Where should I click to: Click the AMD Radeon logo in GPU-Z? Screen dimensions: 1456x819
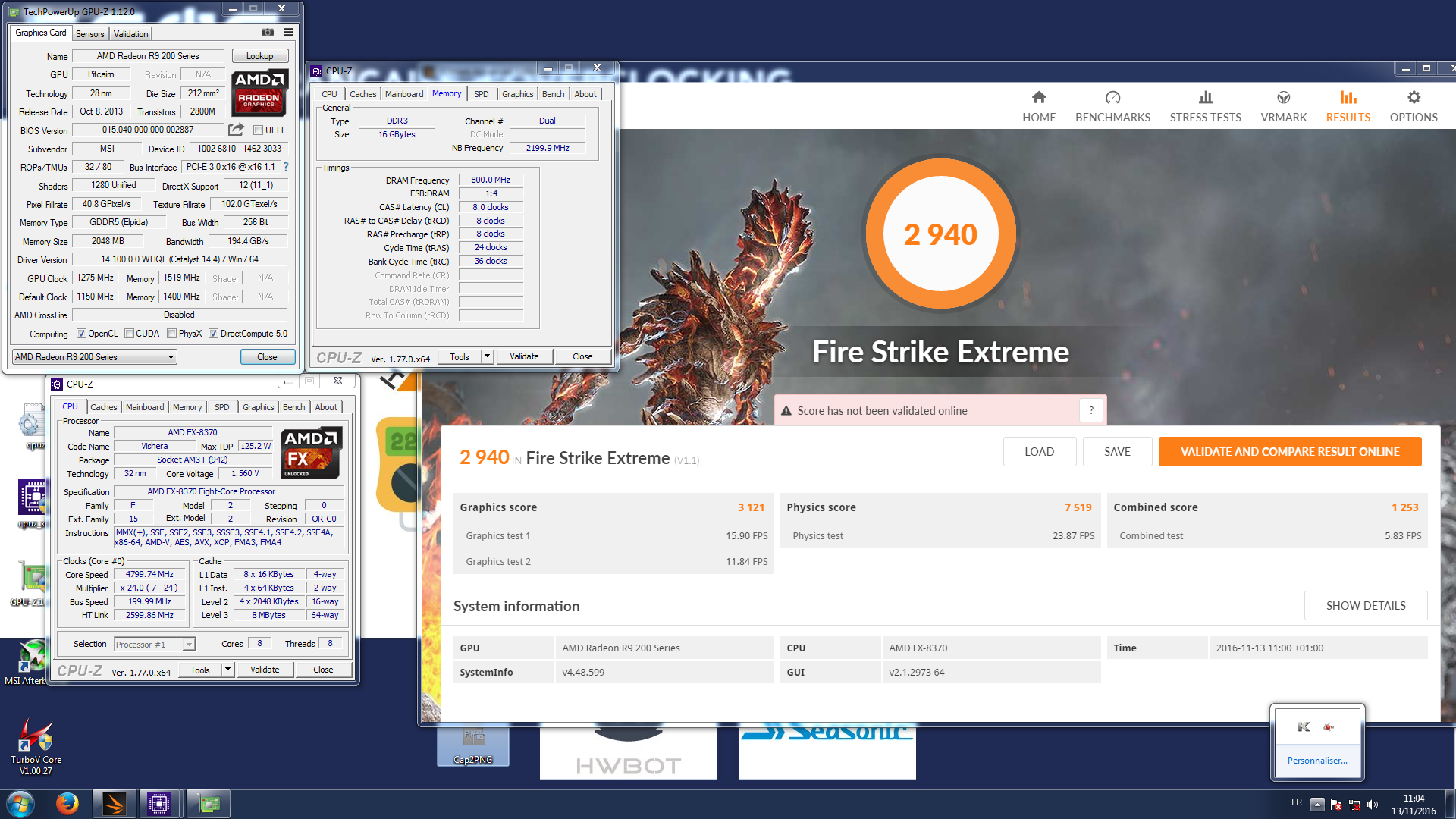click(x=259, y=93)
